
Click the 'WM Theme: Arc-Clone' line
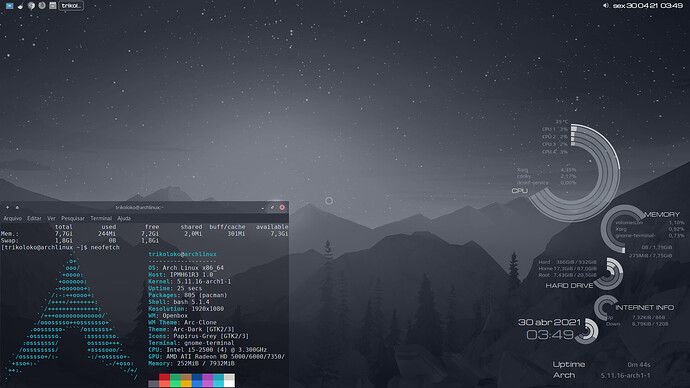pyautogui.click(x=183, y=322)
